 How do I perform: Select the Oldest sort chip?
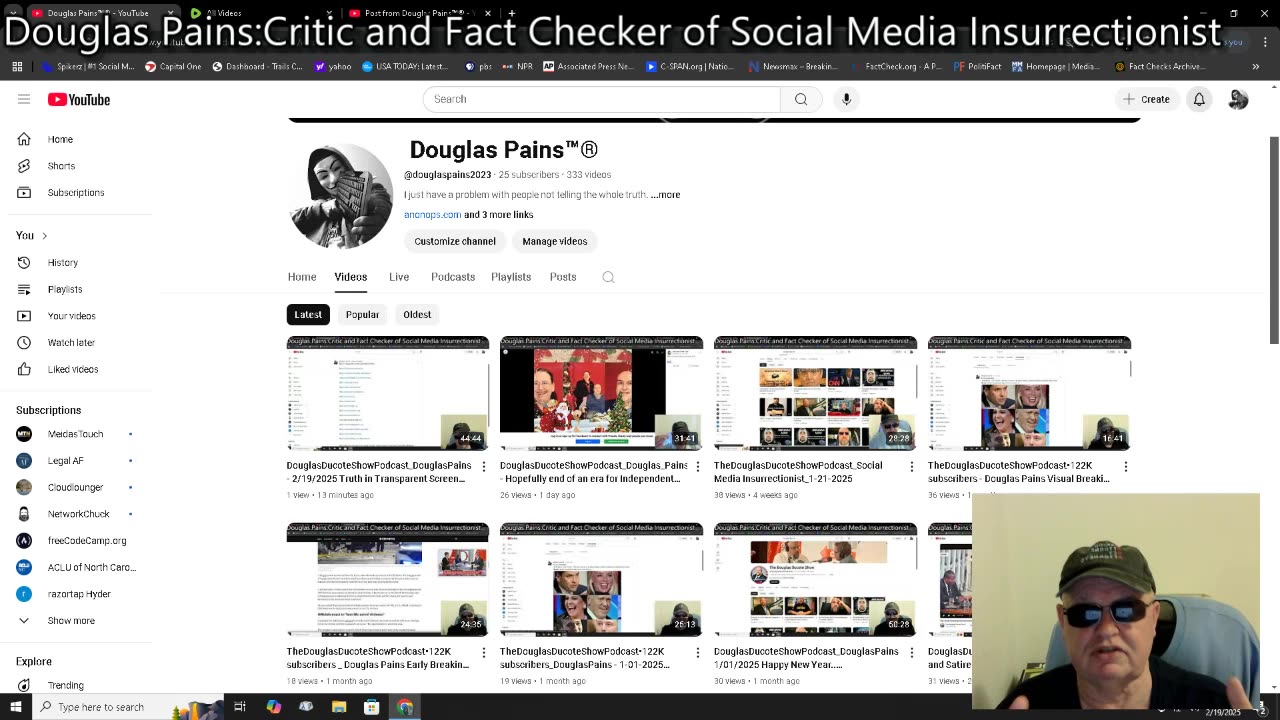pyautogui.click(x=417, y=314)
